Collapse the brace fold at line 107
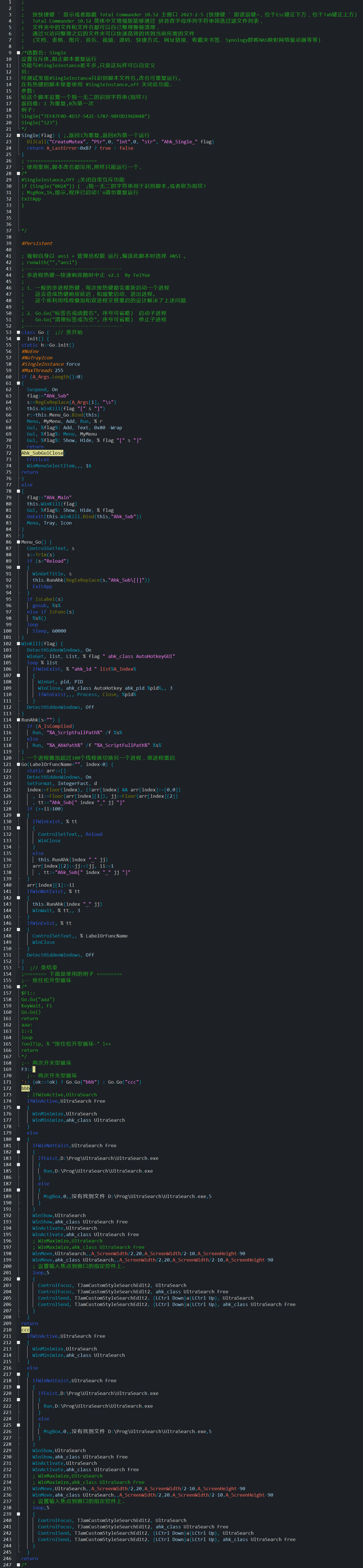363x1568 pixels. point(18,675)
